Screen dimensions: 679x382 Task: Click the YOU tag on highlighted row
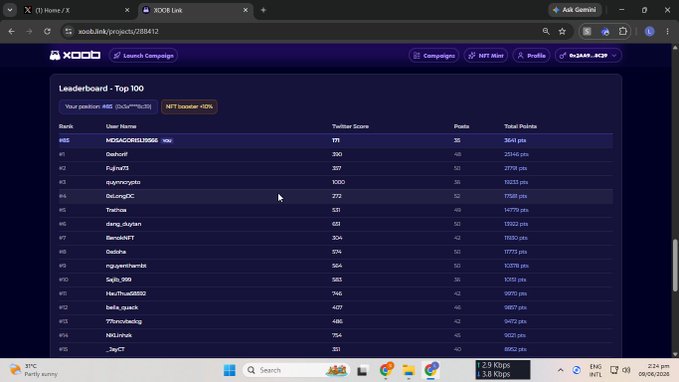coord(167,141)
